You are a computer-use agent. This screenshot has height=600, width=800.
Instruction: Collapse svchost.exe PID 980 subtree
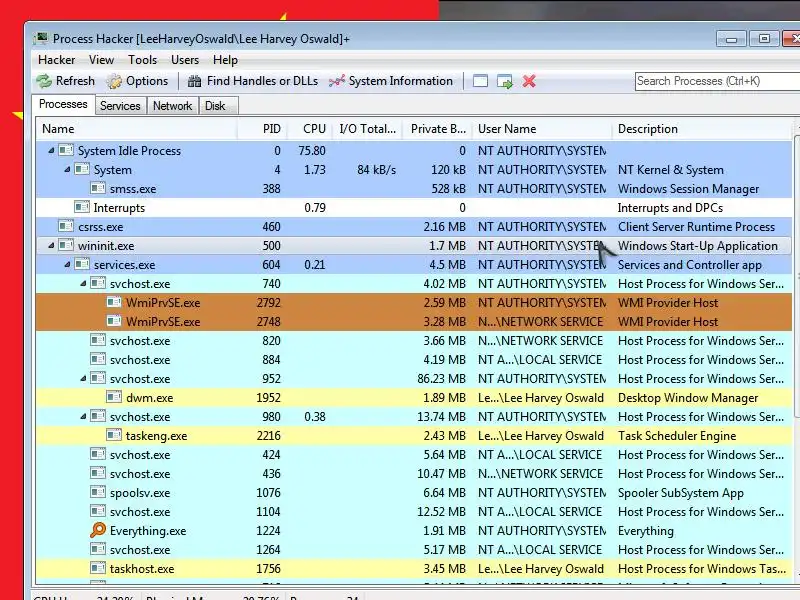(x=83, y=416)
